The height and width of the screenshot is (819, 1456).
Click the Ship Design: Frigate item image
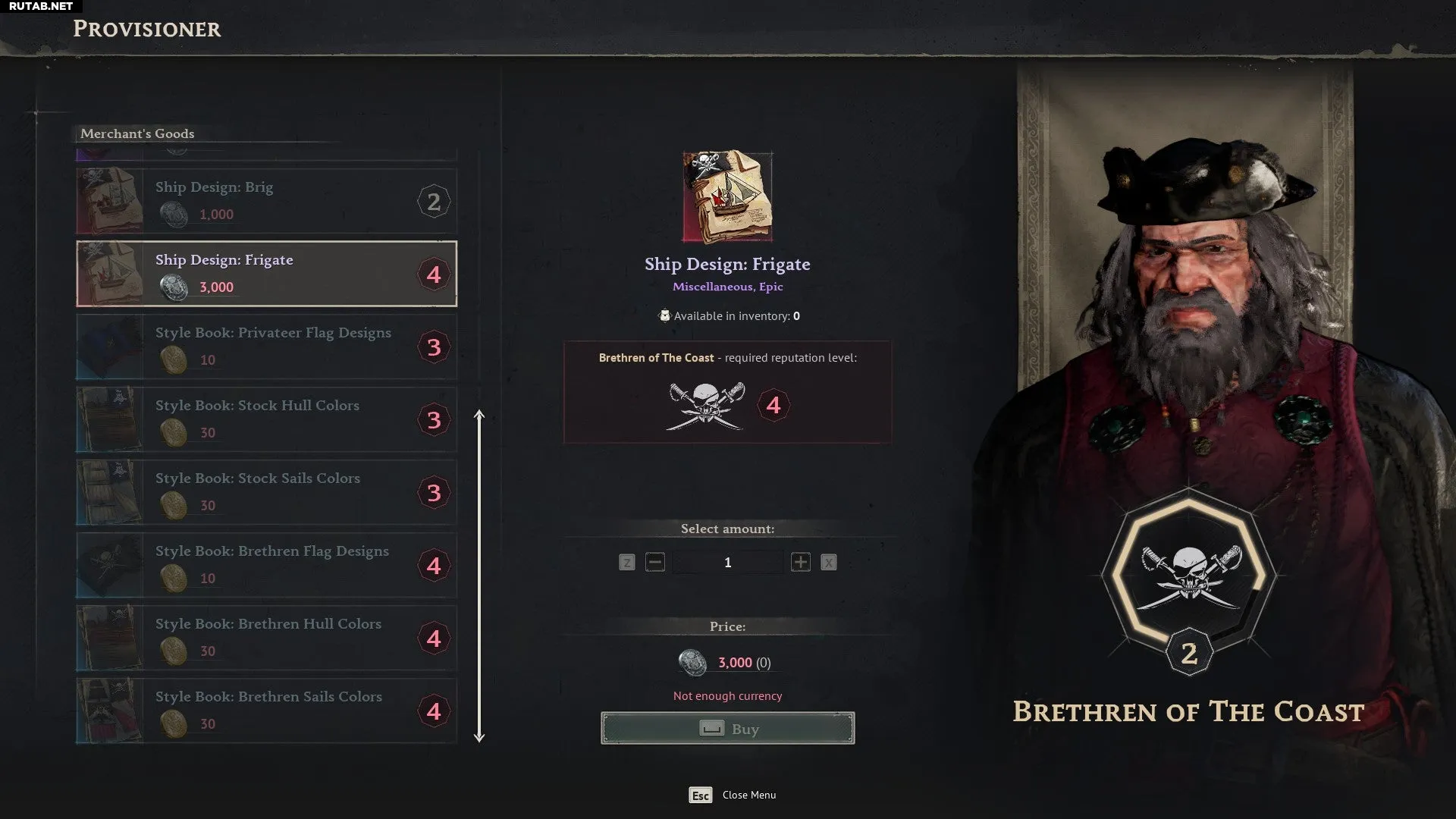click(x=727, y=197)
